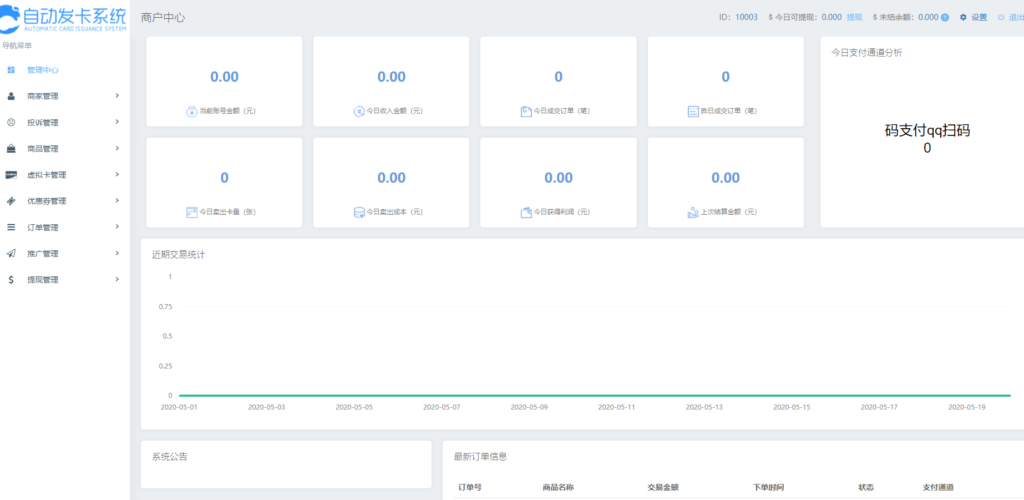This screenshot has height=500, width=1024.
Task: Expand the 优惠券管理 chevron arrow
Action: (x=117, y=201)
